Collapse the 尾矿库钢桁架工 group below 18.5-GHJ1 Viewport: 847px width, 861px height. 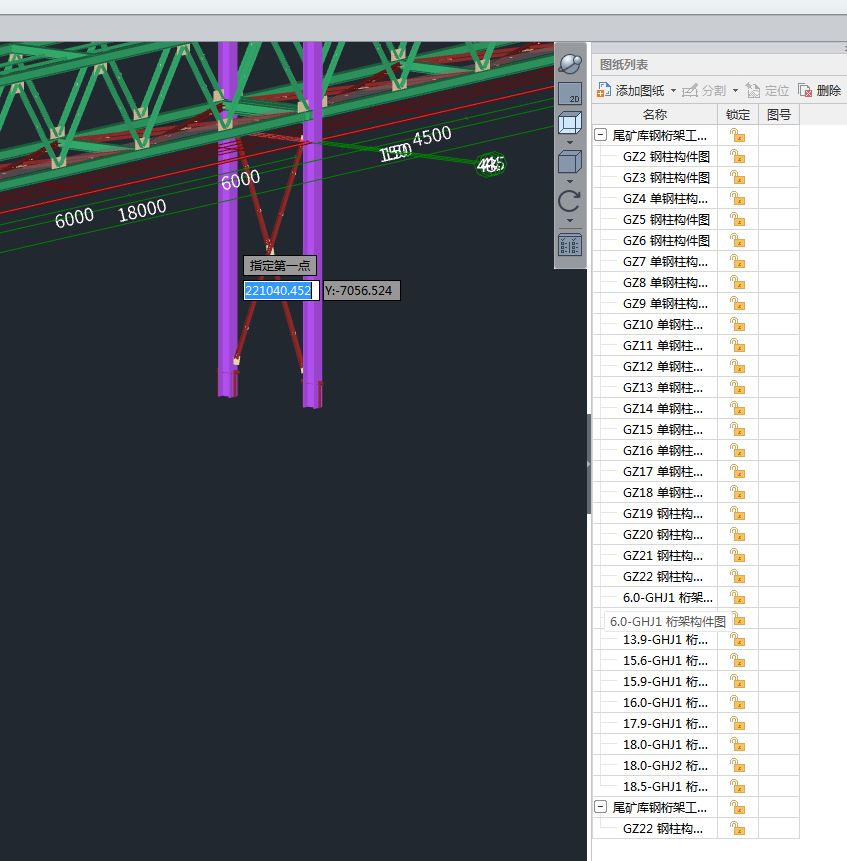click(601, 807)
